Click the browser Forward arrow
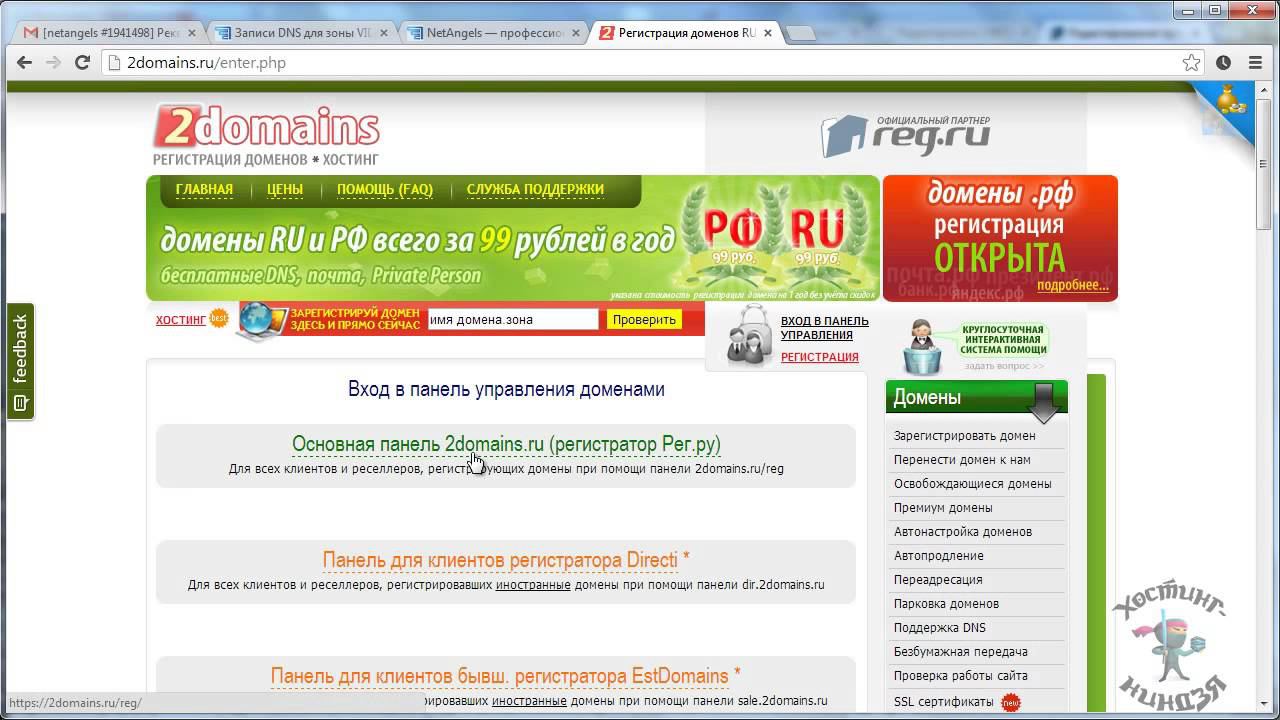The width and height of the screenshot is (1280, 720). click(53, 62)
